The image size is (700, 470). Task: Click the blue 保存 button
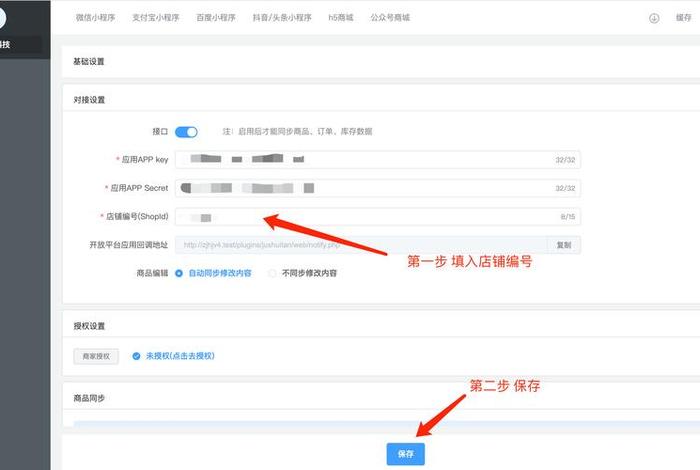point(405,454)
